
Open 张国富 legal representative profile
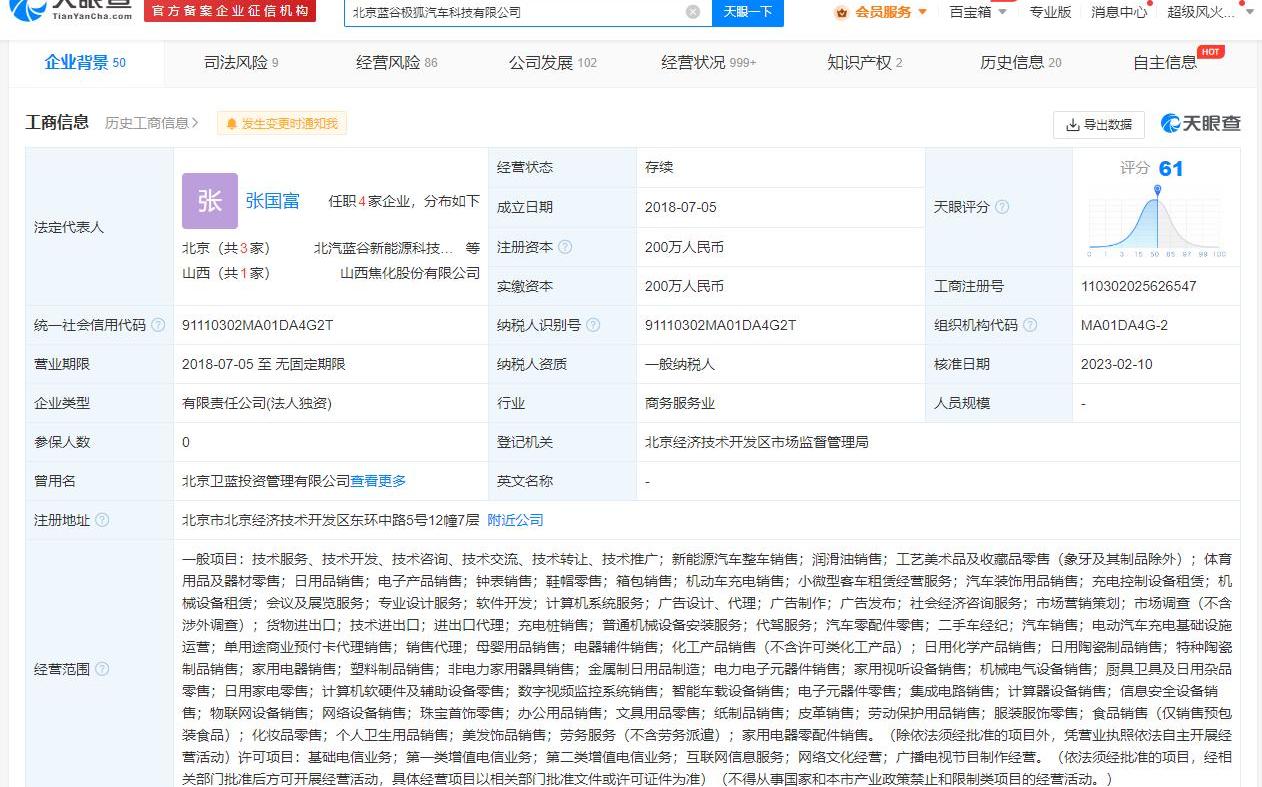(273, 201)
